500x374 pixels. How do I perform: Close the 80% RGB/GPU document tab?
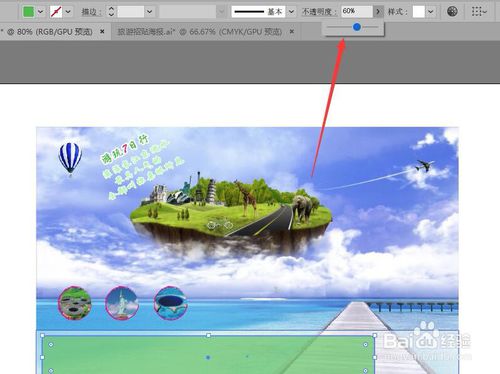[x=102, y=31]
